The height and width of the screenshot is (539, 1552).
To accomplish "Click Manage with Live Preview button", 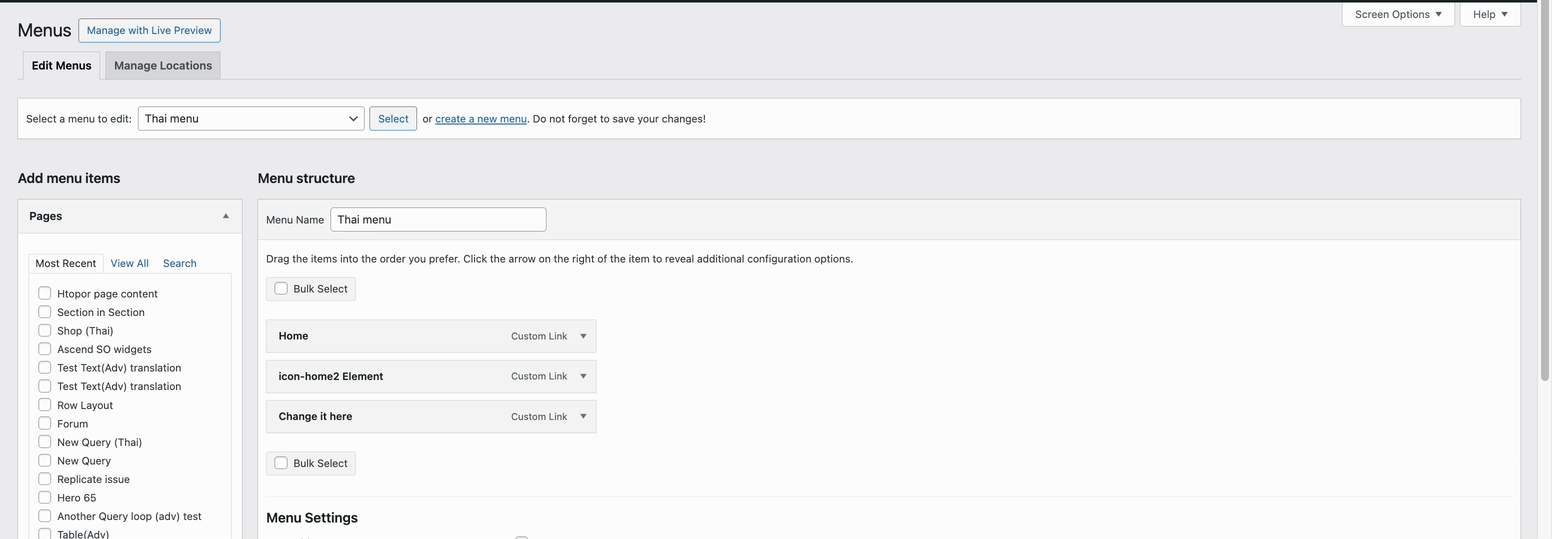I will click(x=149, y=30).
